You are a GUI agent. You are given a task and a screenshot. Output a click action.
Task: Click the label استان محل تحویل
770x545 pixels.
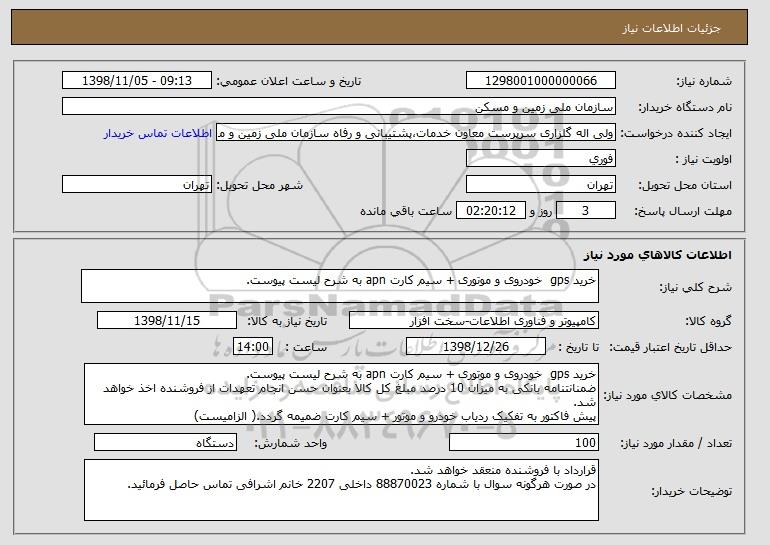click(x=685, y=185)
